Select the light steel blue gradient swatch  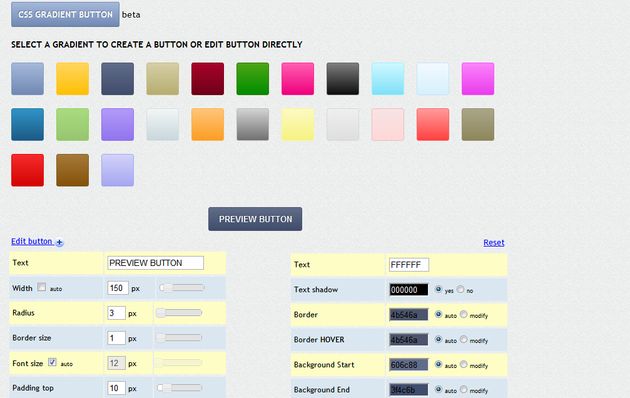(x=28, y=79)
